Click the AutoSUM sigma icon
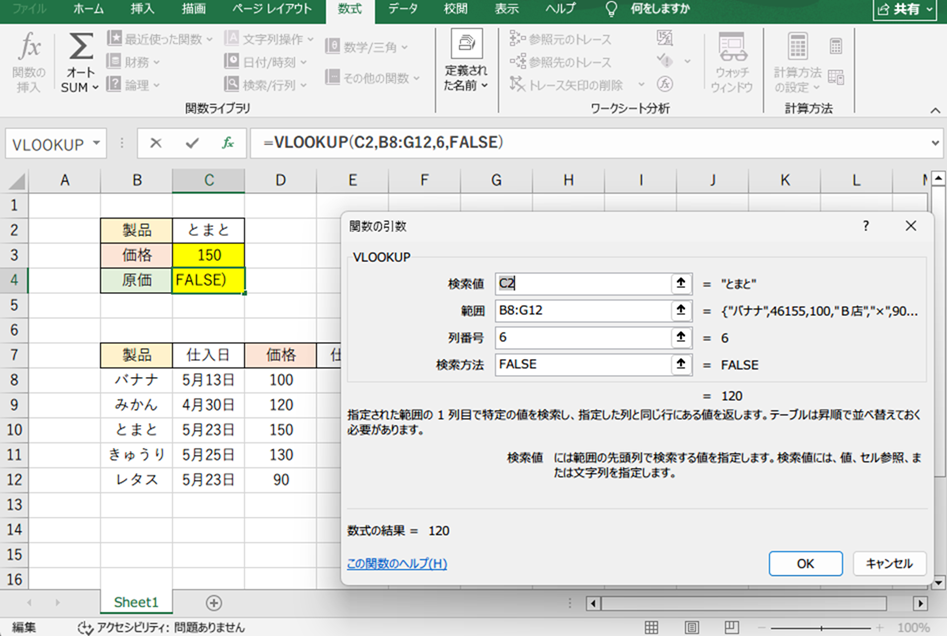 [x=80, y=49]
